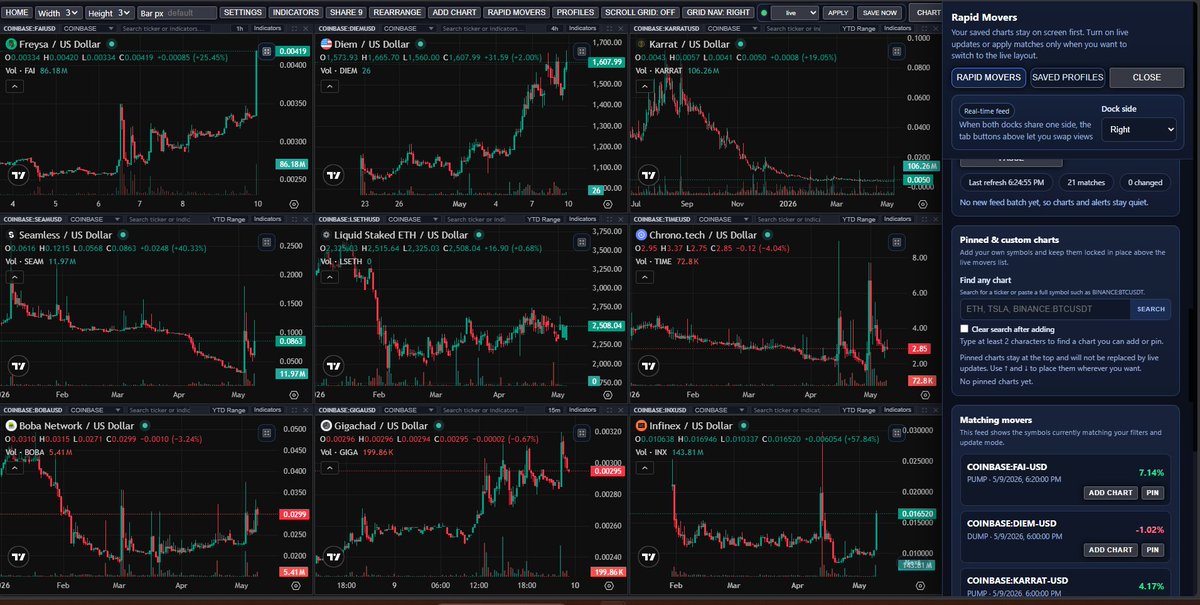
Task: Open the grid layout icon on Freysa chart
Action: point(266,51)
